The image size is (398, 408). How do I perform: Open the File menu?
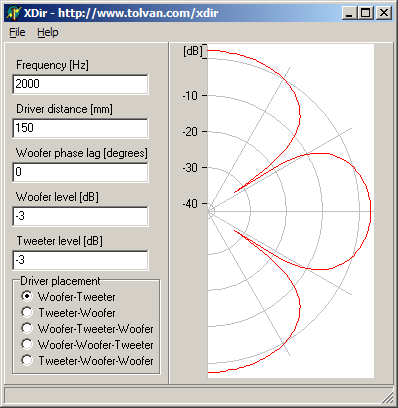pos(17,32)
